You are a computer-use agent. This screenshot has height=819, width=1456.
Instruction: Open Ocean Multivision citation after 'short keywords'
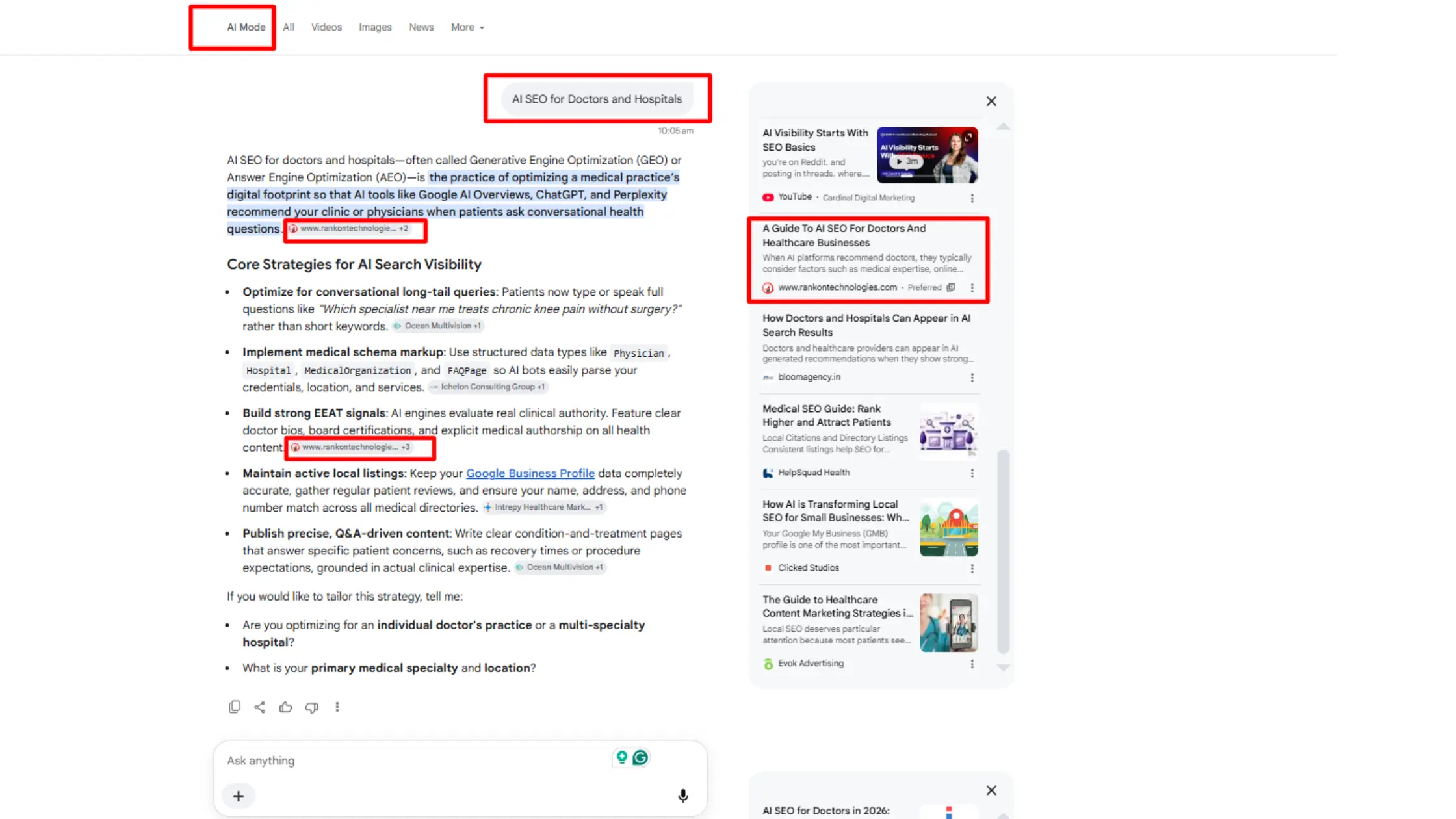click(437, 326)
